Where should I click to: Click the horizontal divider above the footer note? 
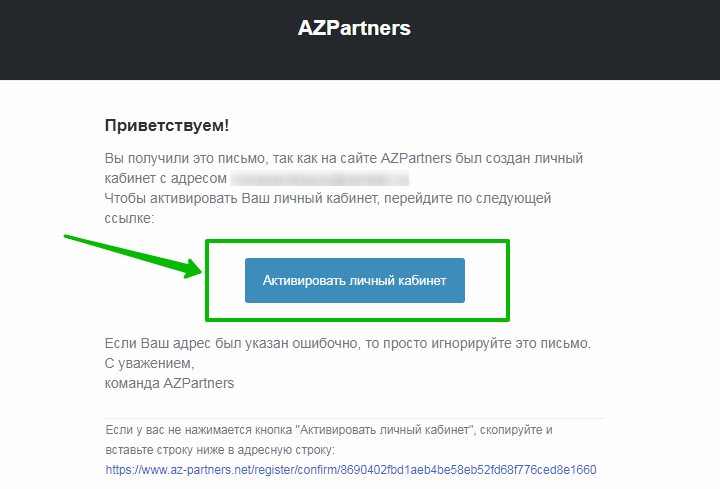[x=354, y=418]
